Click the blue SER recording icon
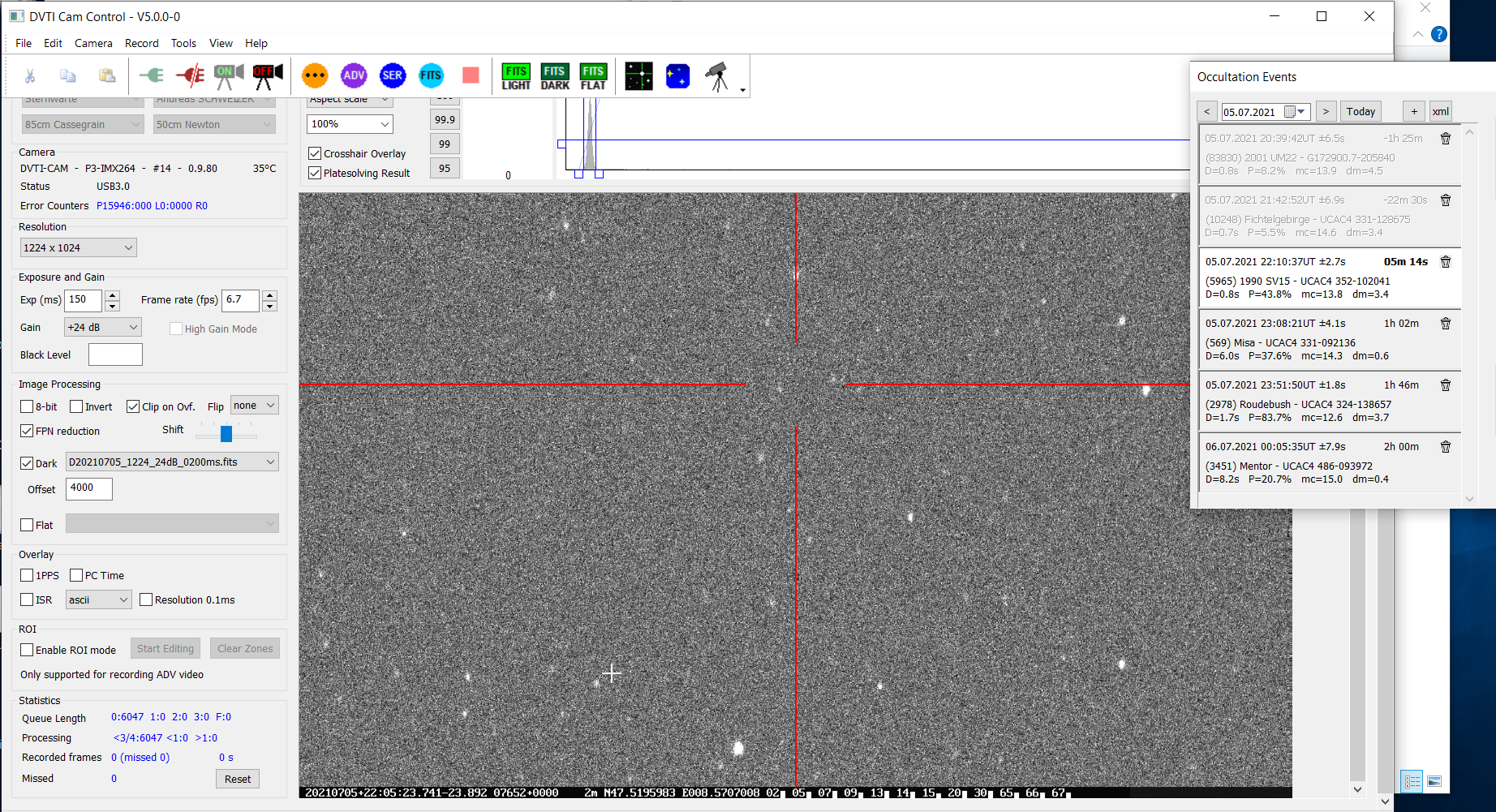Image resolution: width=1496 pixels, height=812 pixels. pyautogui.click(x=393, y=76)
